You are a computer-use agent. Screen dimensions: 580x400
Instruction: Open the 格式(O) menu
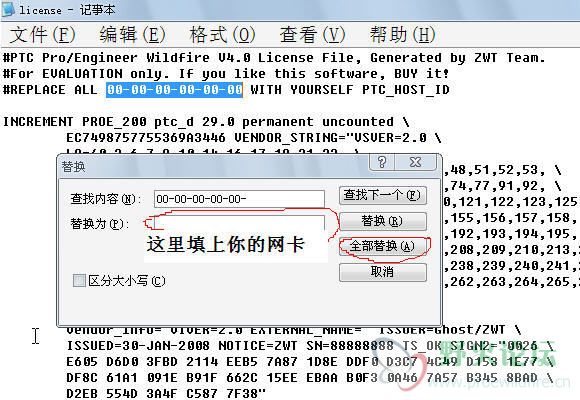(222, 35)
